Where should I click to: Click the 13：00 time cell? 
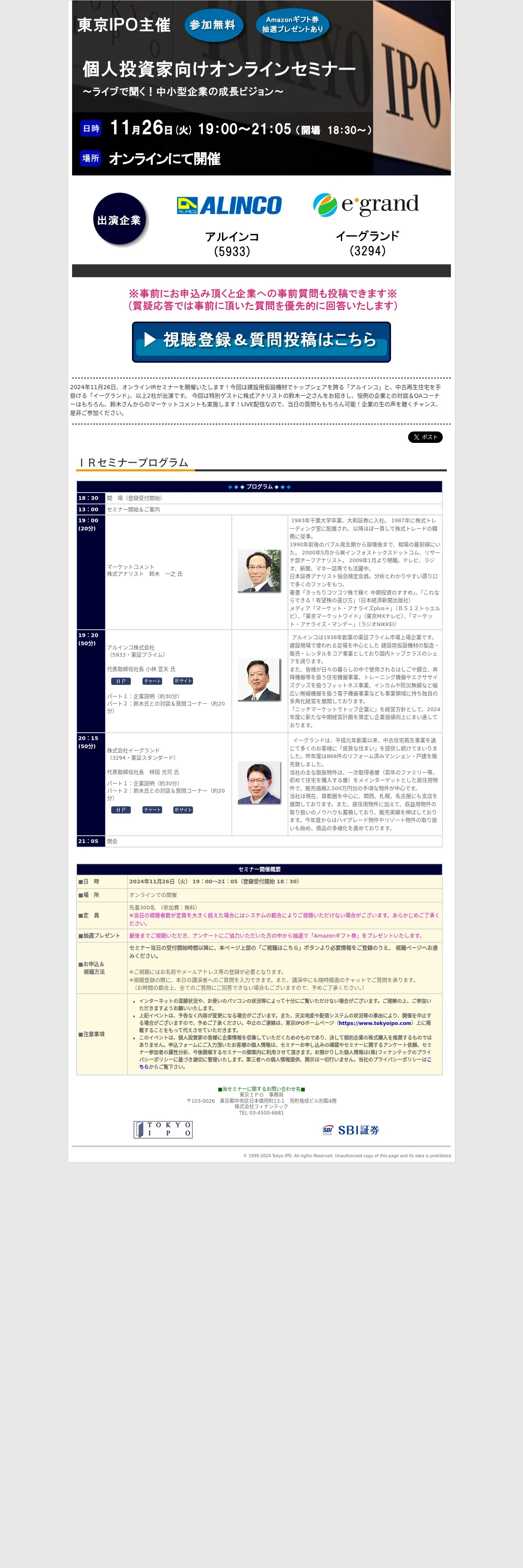click(x=91, y=510)
